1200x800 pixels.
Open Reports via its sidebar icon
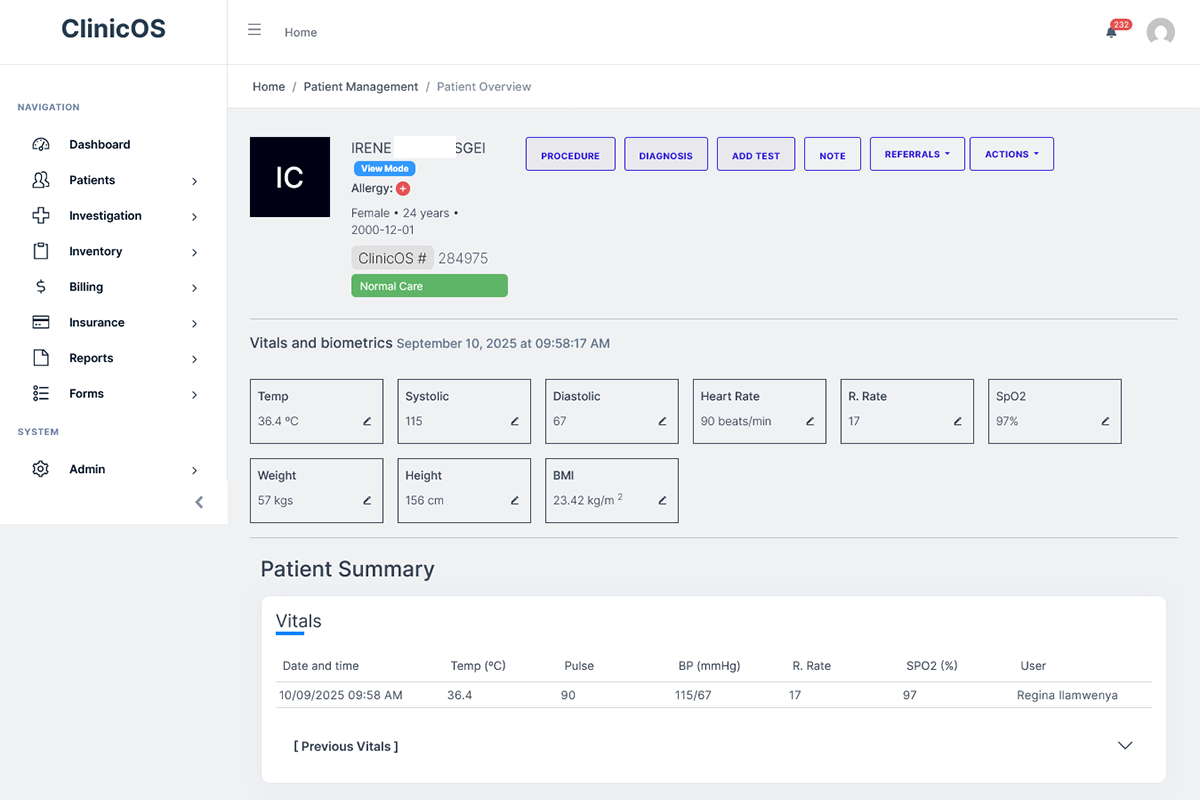point(40,358)
